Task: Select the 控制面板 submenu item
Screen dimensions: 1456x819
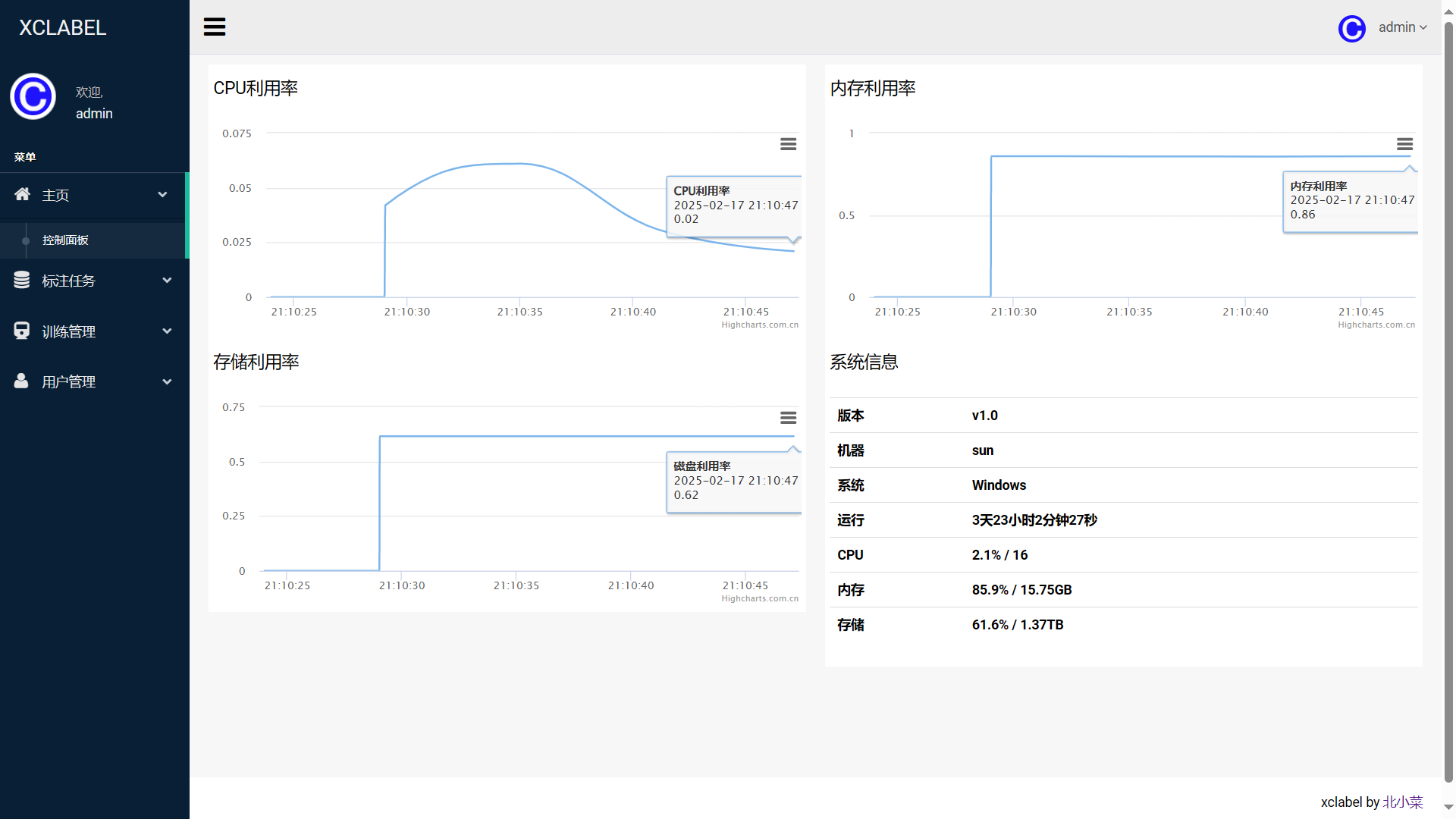Action: (x=65, y=240)
